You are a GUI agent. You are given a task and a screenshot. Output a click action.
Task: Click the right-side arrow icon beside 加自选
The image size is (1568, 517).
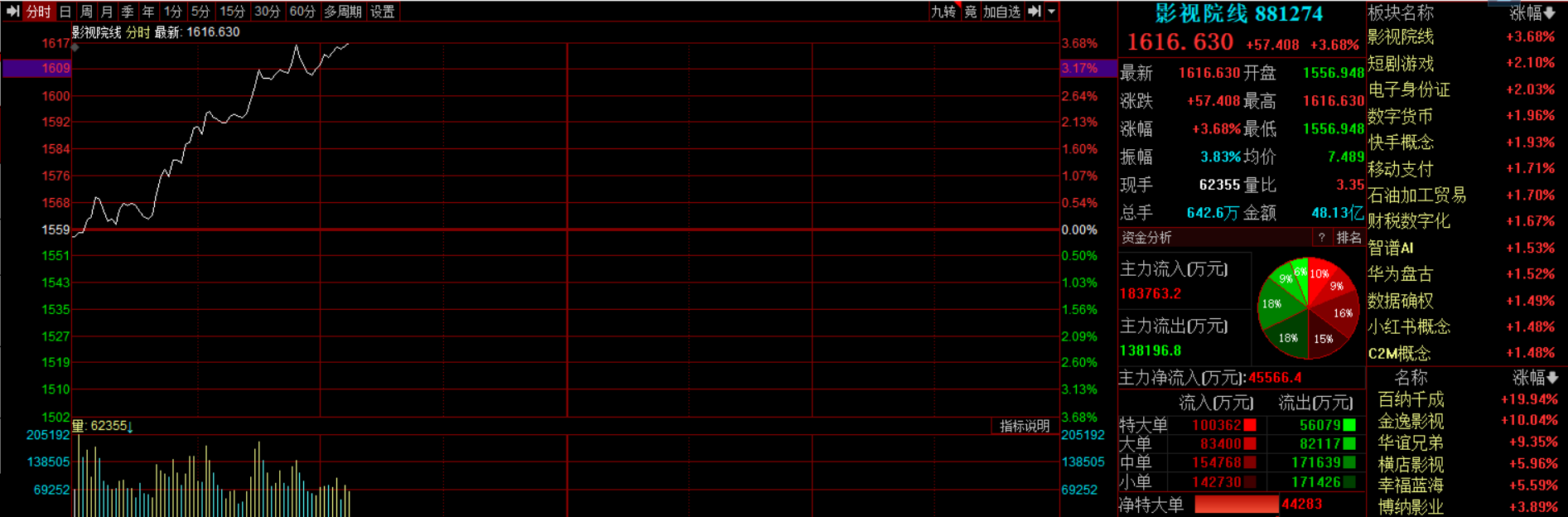pyautogui.click(x=1035, y=12)
